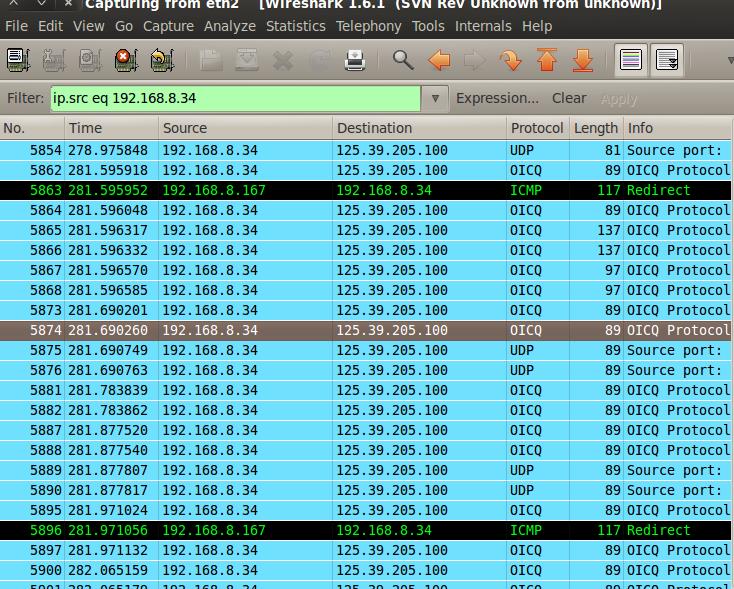Sort by the Time column header
The width and height of the screenshot is (734, 589).
click(111, 128)
